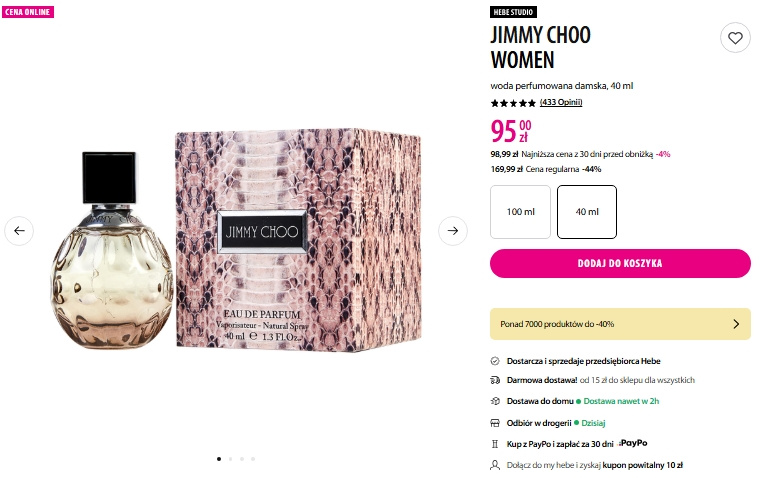Click the store pickup shop icon
This screenshot has height=478, width=764.
click(x=495, y=423)
